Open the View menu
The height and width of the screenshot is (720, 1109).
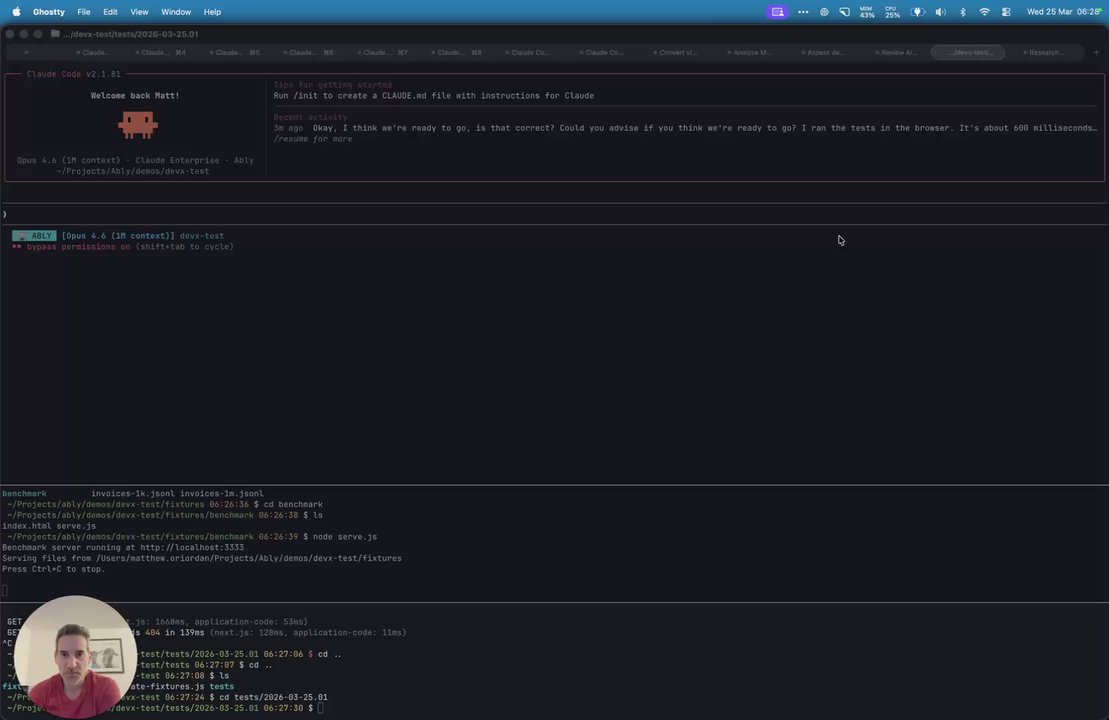pos(139,12)
